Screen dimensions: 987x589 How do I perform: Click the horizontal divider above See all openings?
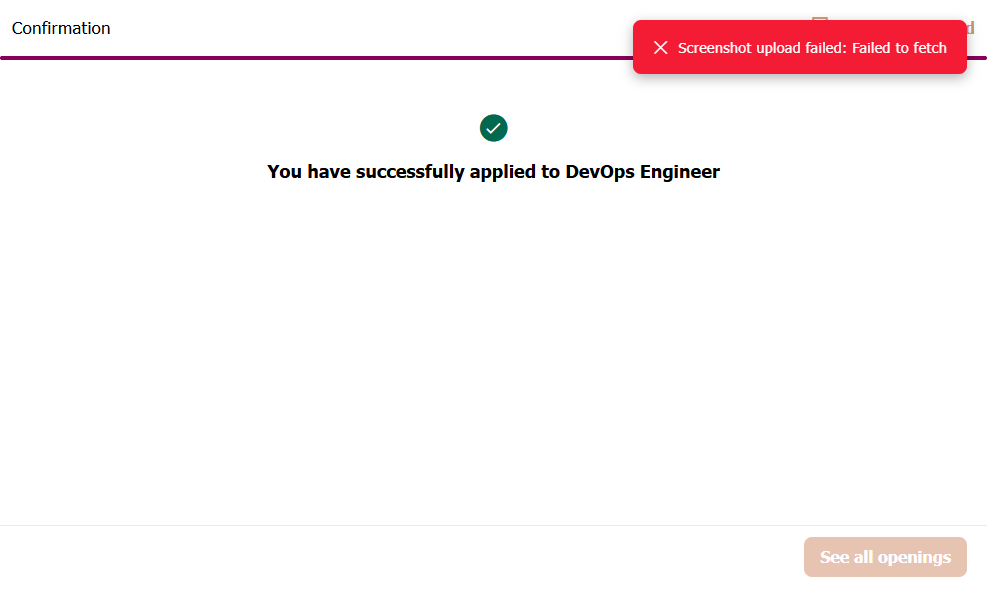(400, 525)
